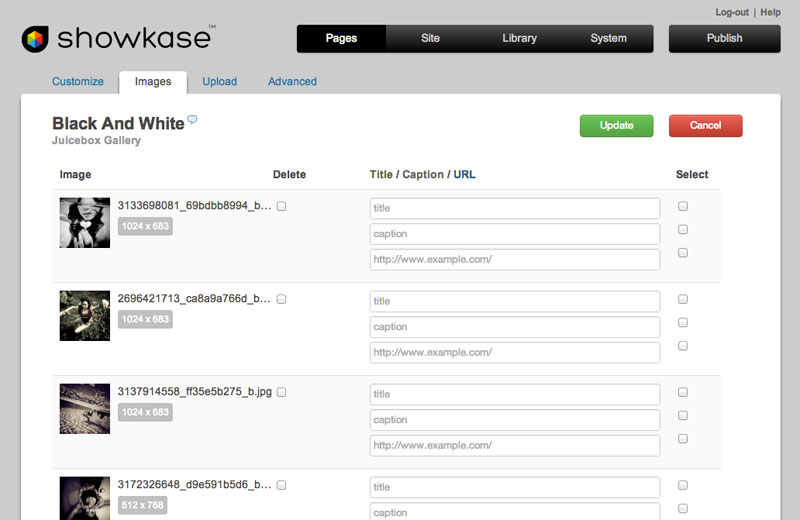Click 1024 x 683 badge under 3137914558 filename
Image resolution: width=800 pixels, height=520 pixels.
point(145,412)
